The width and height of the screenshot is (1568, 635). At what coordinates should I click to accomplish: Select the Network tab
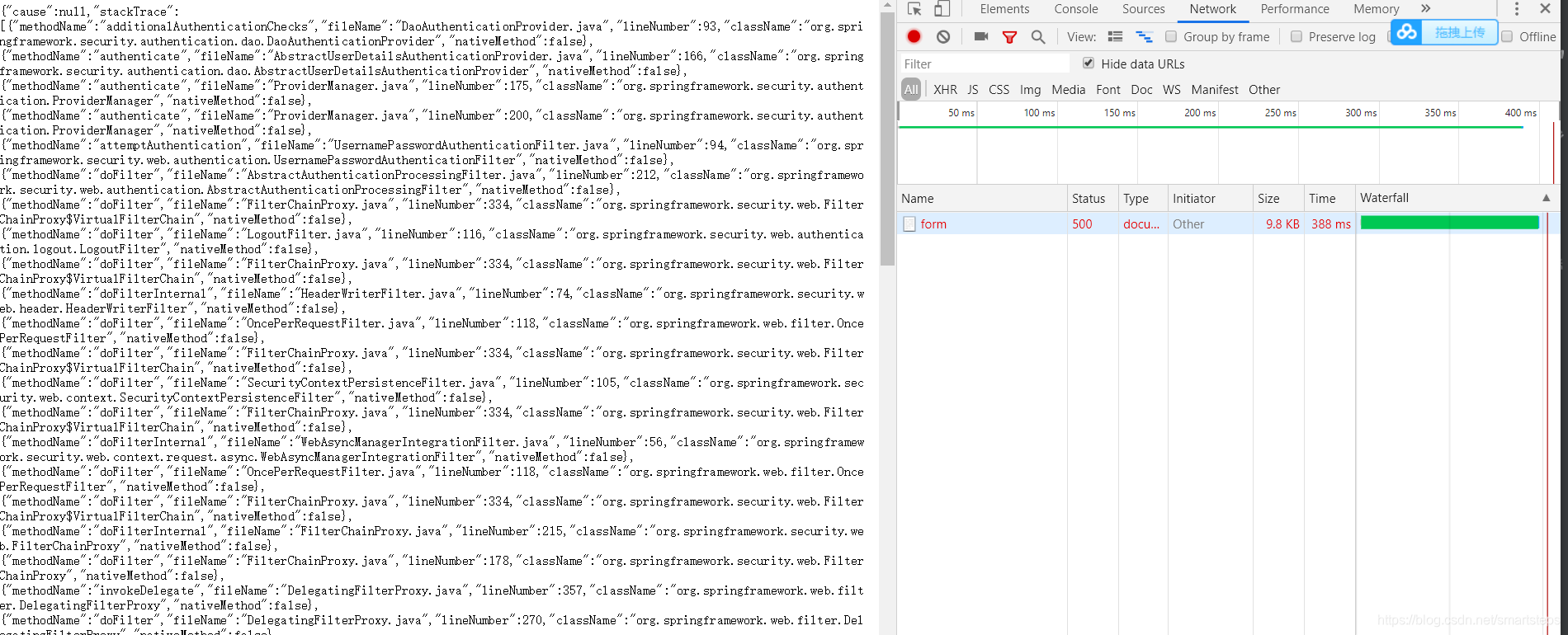1212,9
